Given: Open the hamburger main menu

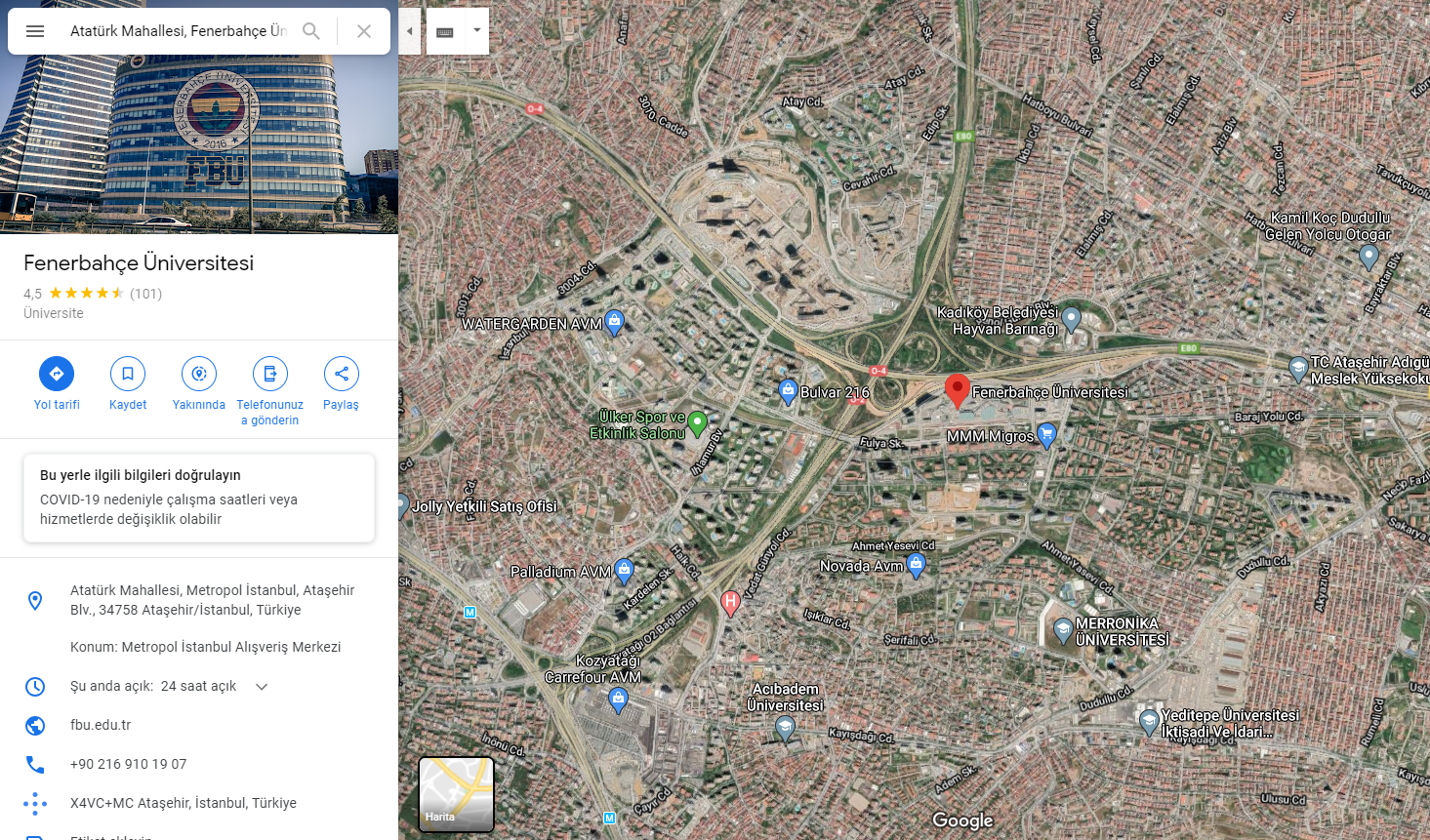Looking at the screenshot, I should pyautogui.click(x=35, y=31).
